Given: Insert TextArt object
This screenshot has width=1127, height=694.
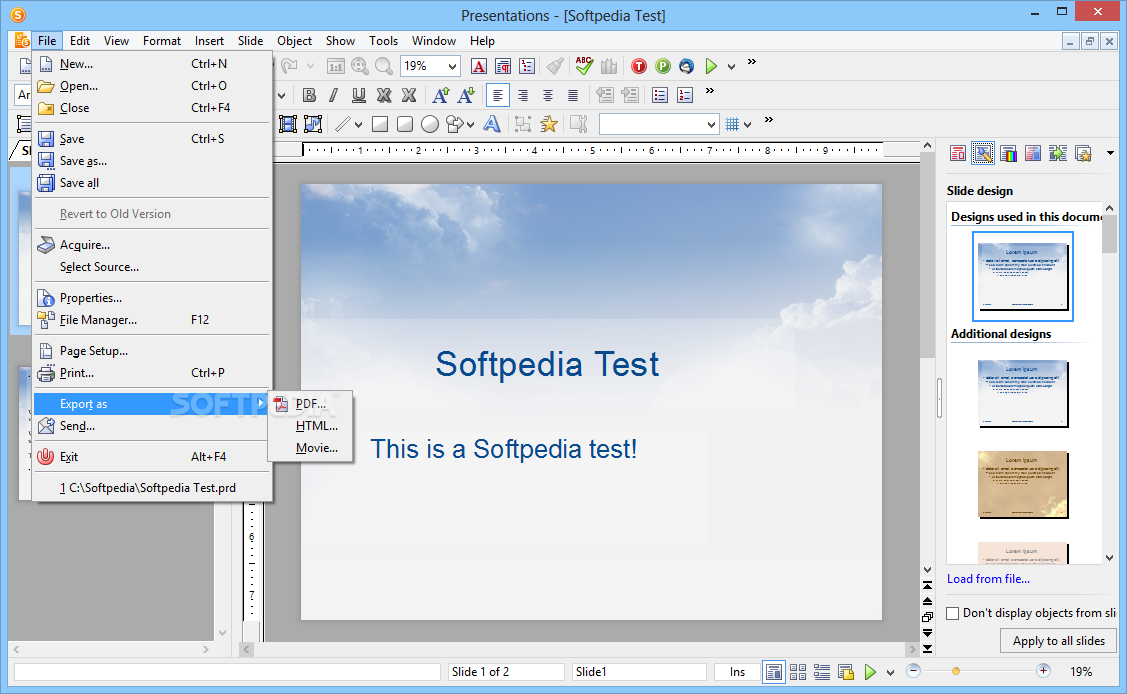Looking at the screenshot, I should click(x=492, y=124).
